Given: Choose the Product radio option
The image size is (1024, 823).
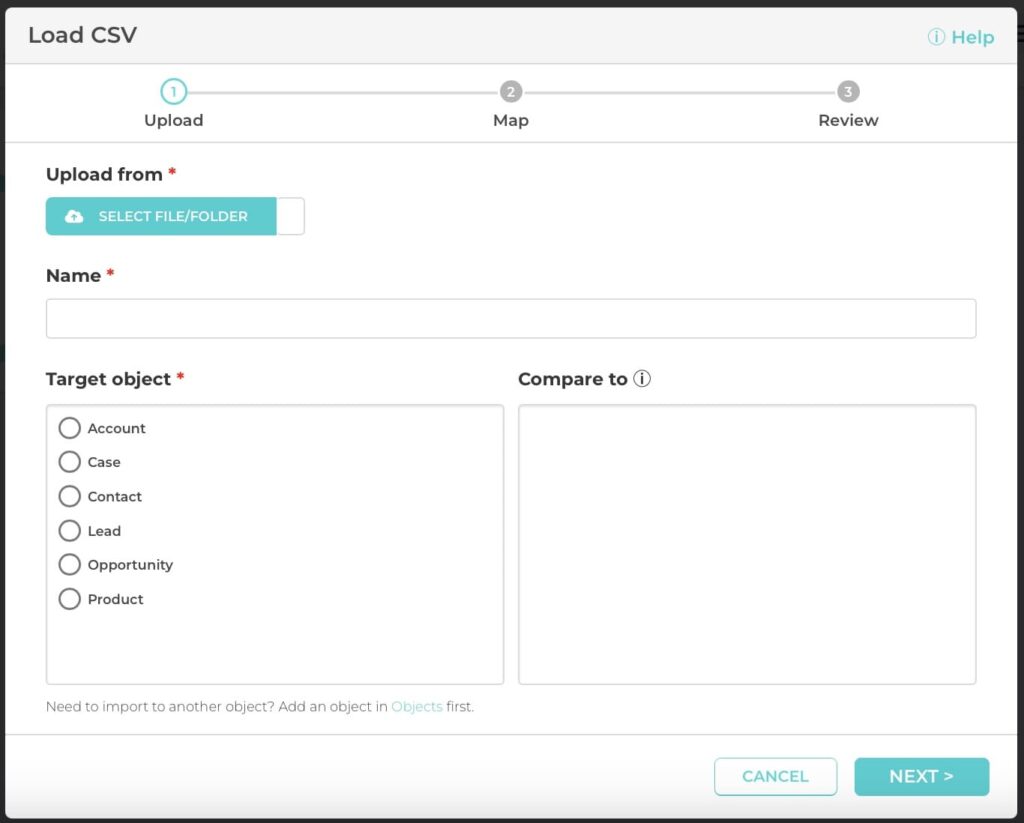Looking at the screenshot, I should click(x=69, y=599).
